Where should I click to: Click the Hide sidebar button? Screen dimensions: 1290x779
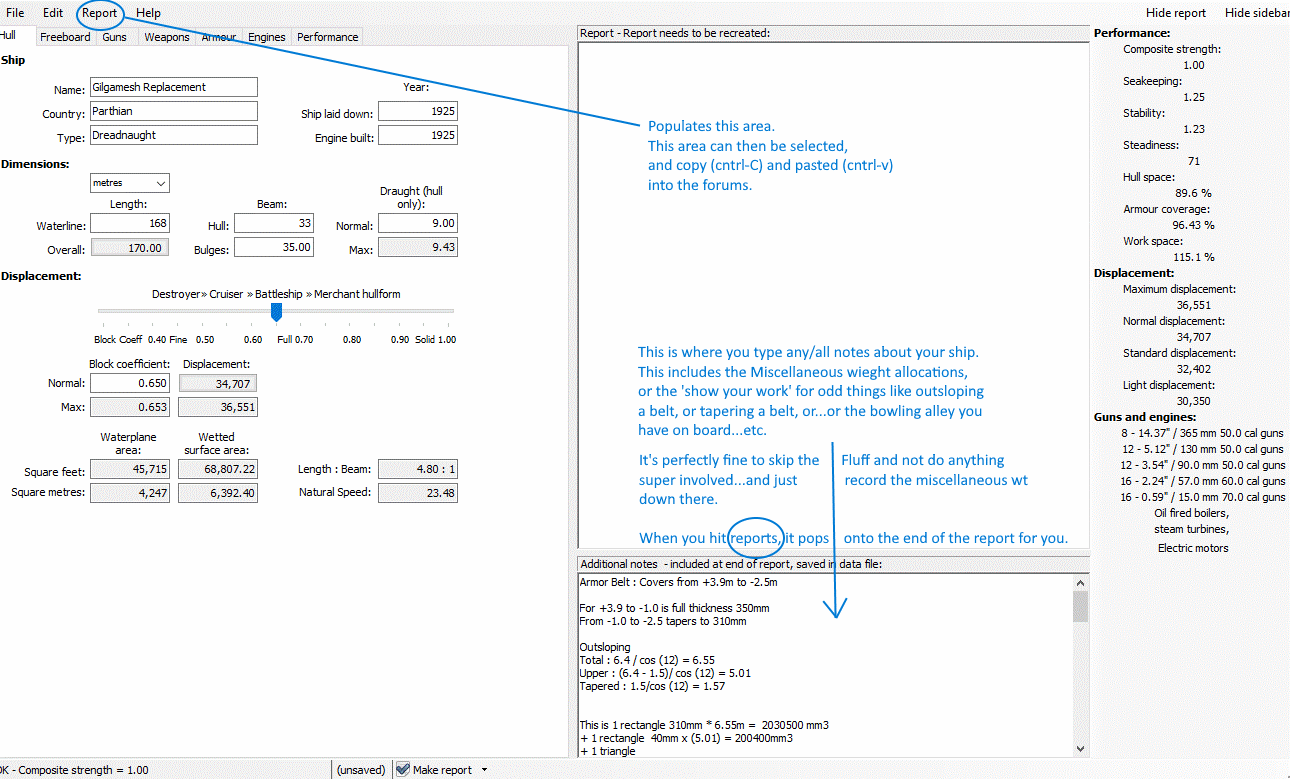click(1256, 12)
